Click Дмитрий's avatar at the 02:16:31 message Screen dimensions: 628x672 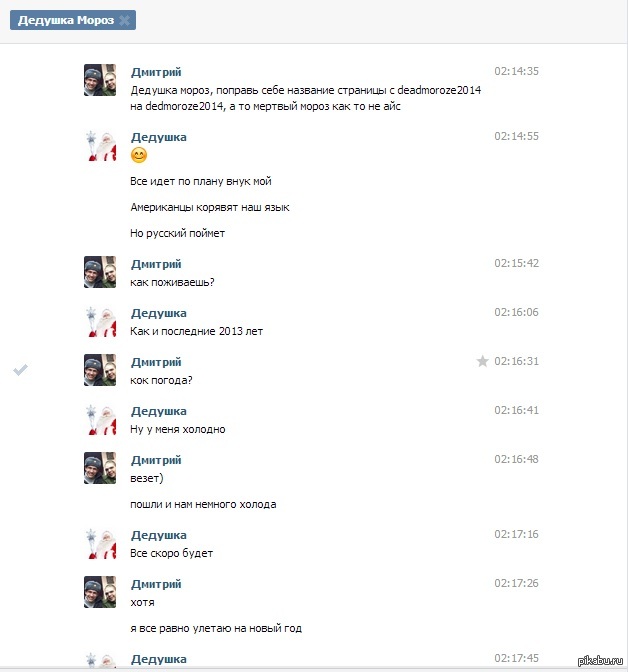click(x=100, y=370)
